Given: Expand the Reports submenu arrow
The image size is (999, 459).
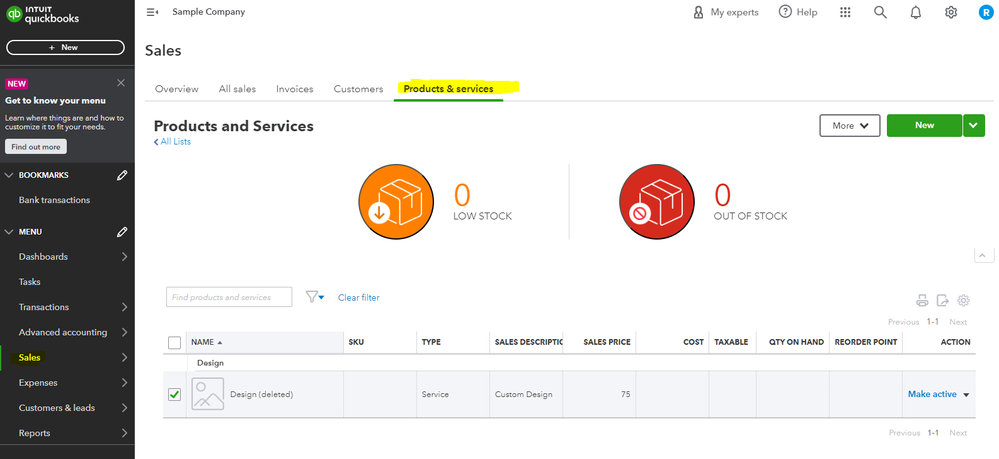Looking at the screenshot, I should [x=124, y=433].
